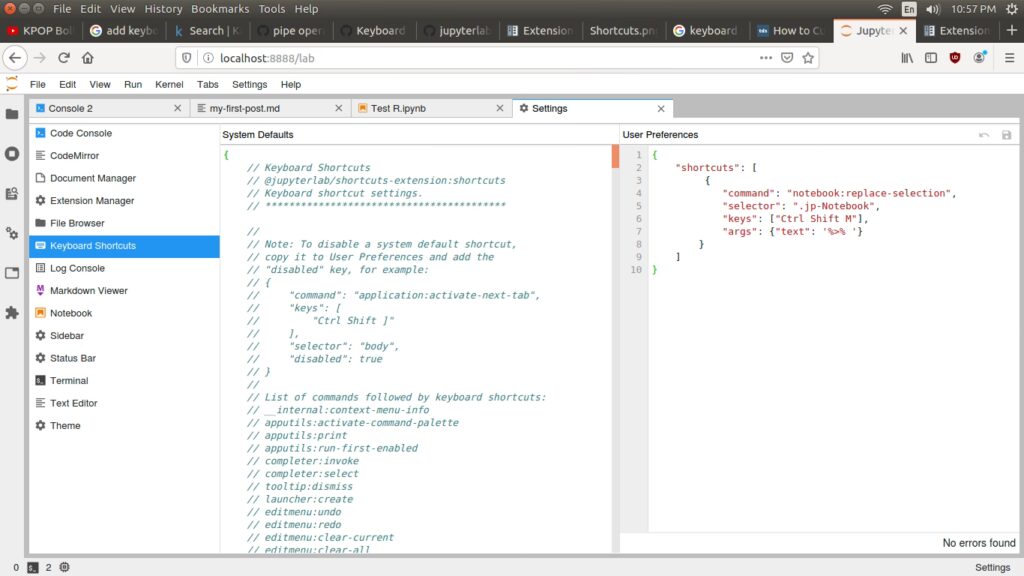Click the save User Preferences icon

pyautogui.click(x=1006, y=135)
